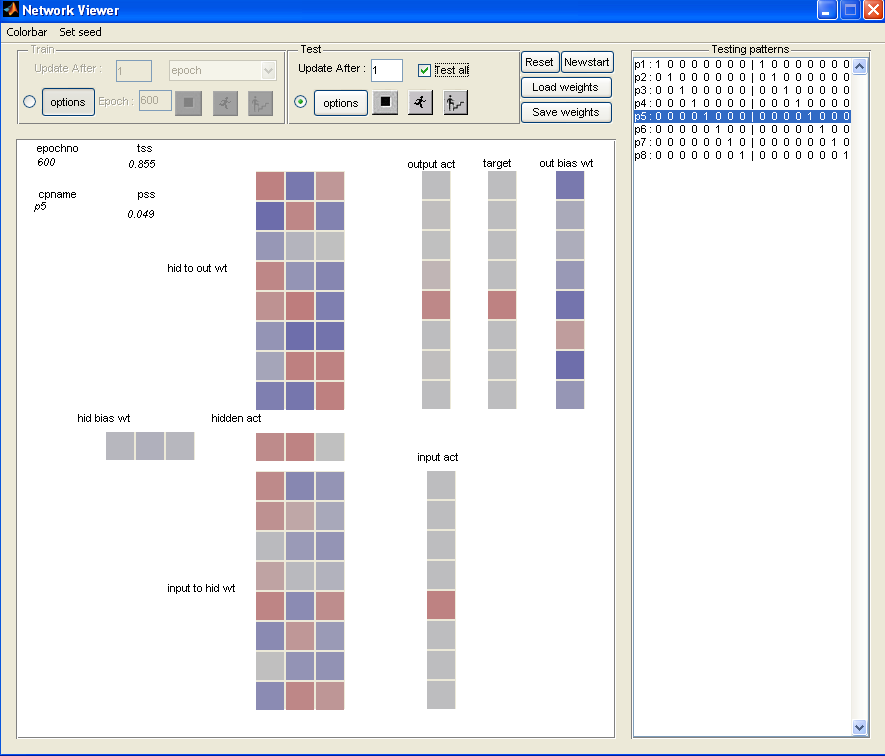Click the Test panel stop icon
This screenshot has width=885, height=756.
point(385,102)
